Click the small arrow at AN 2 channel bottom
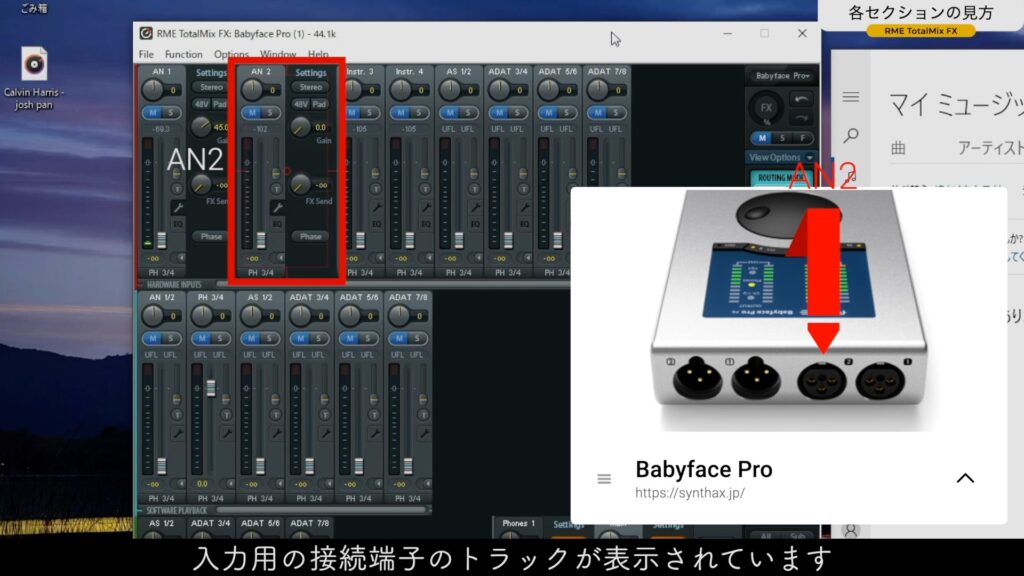 point(278,258)
